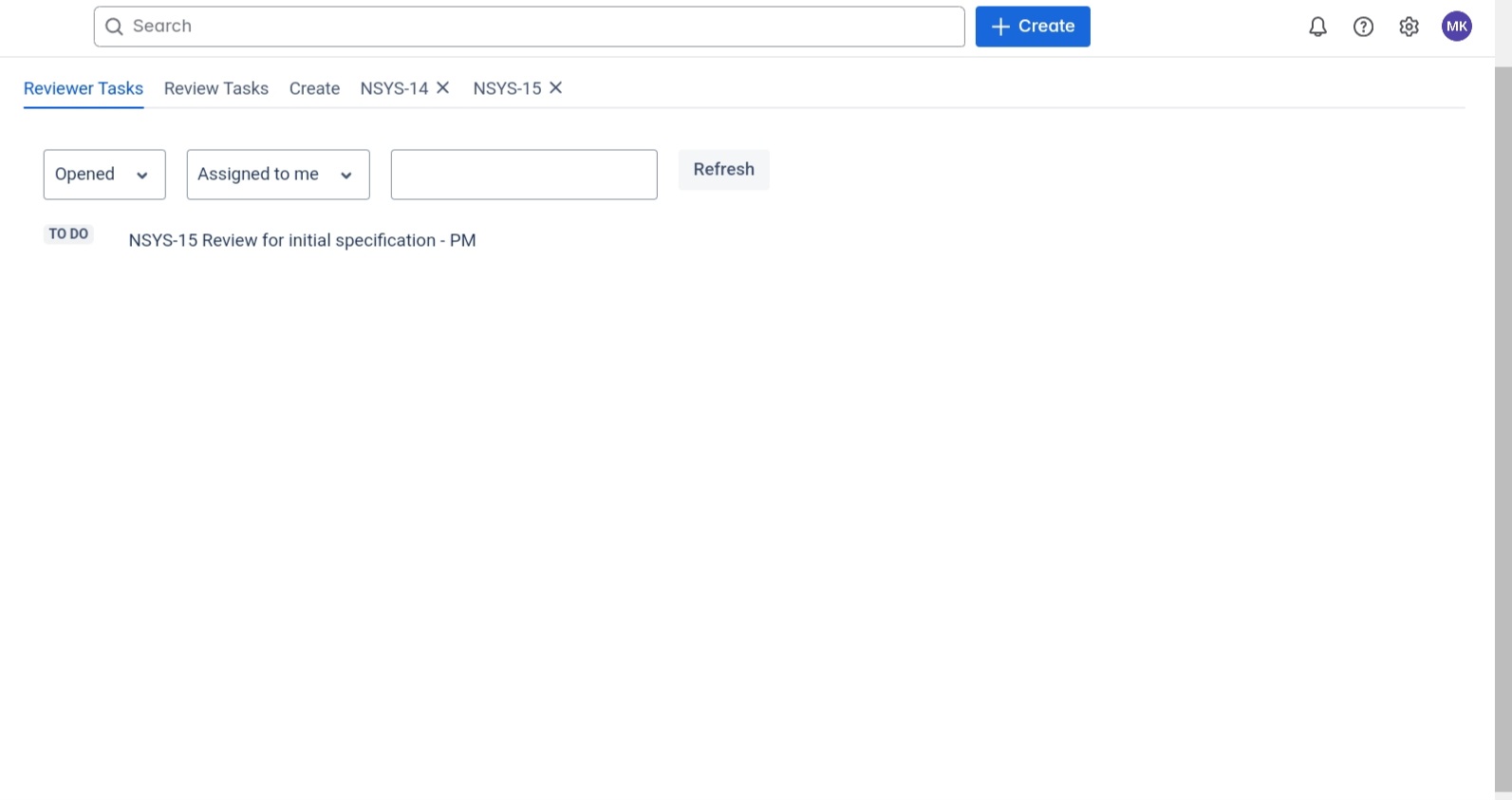Expand the Opened status dropdown
The image size is (1512, 800).
104,175
